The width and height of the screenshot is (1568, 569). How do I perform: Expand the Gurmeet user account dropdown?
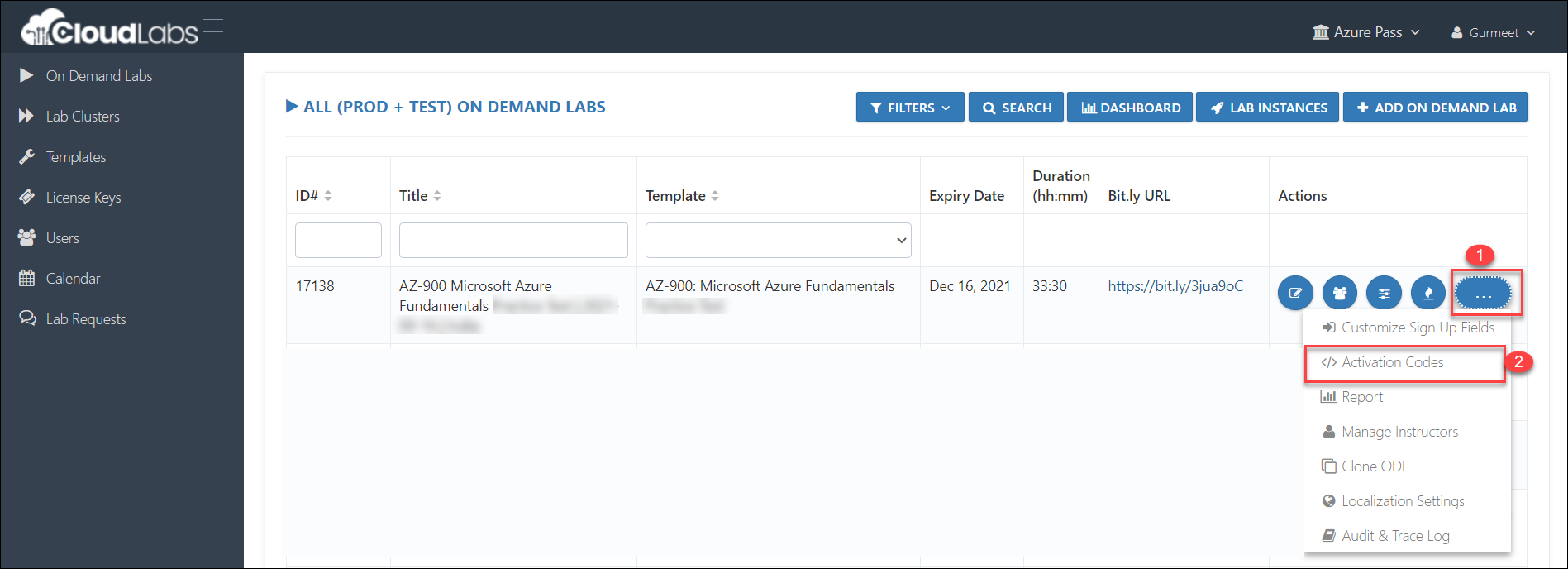[1494, 33]
